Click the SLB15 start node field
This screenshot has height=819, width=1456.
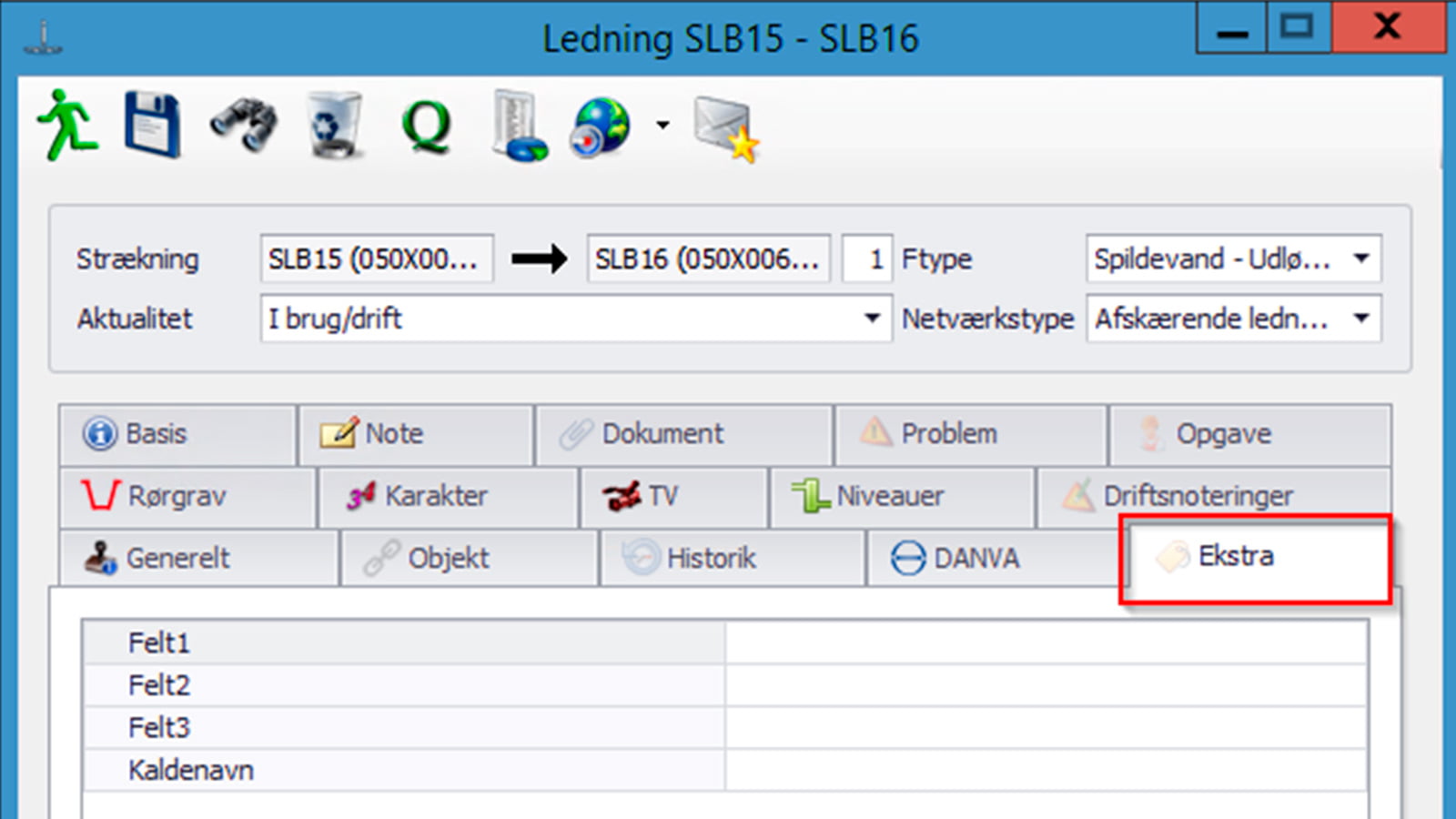pos(376,259)
